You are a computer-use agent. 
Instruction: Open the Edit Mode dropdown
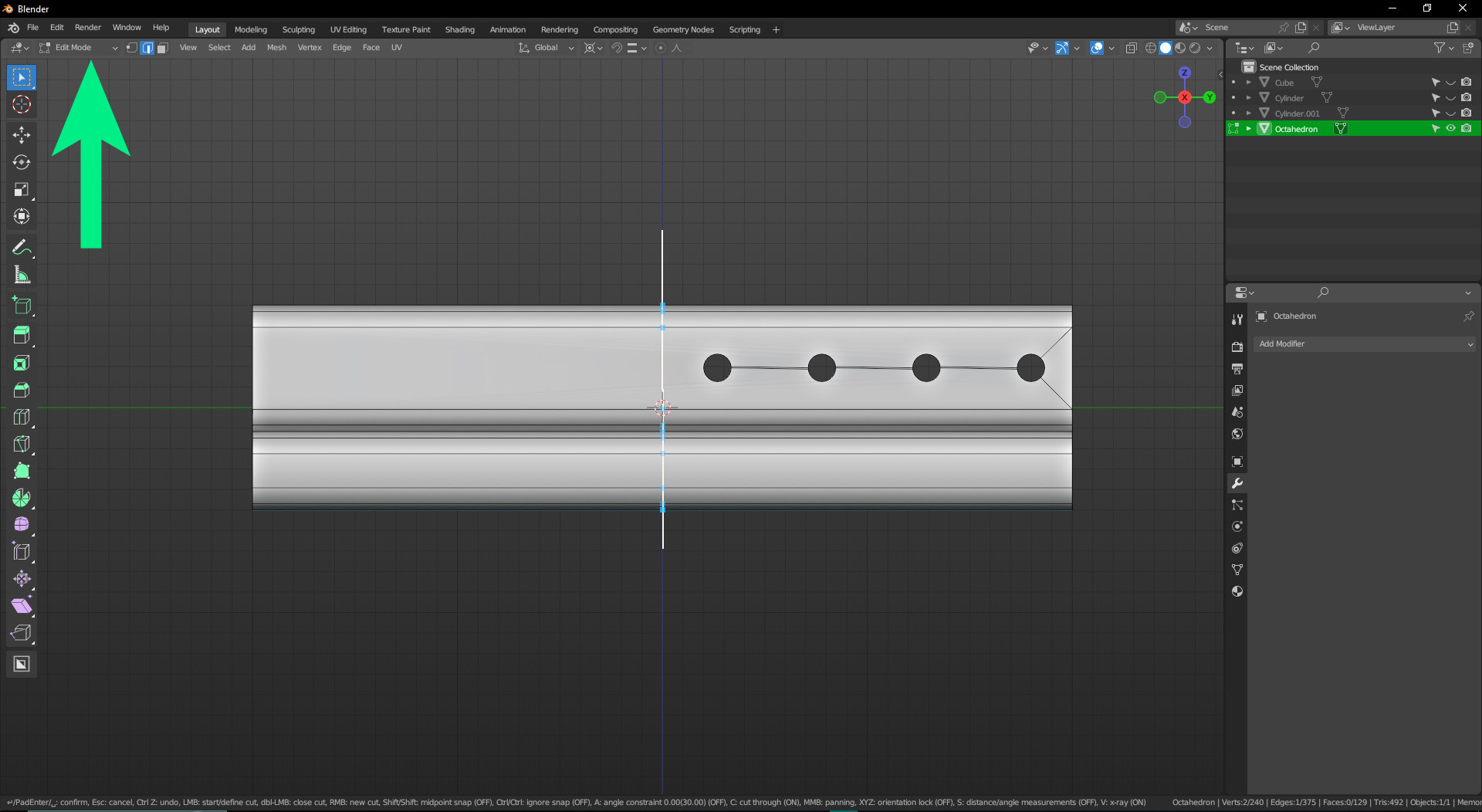(x=79, y=48)
